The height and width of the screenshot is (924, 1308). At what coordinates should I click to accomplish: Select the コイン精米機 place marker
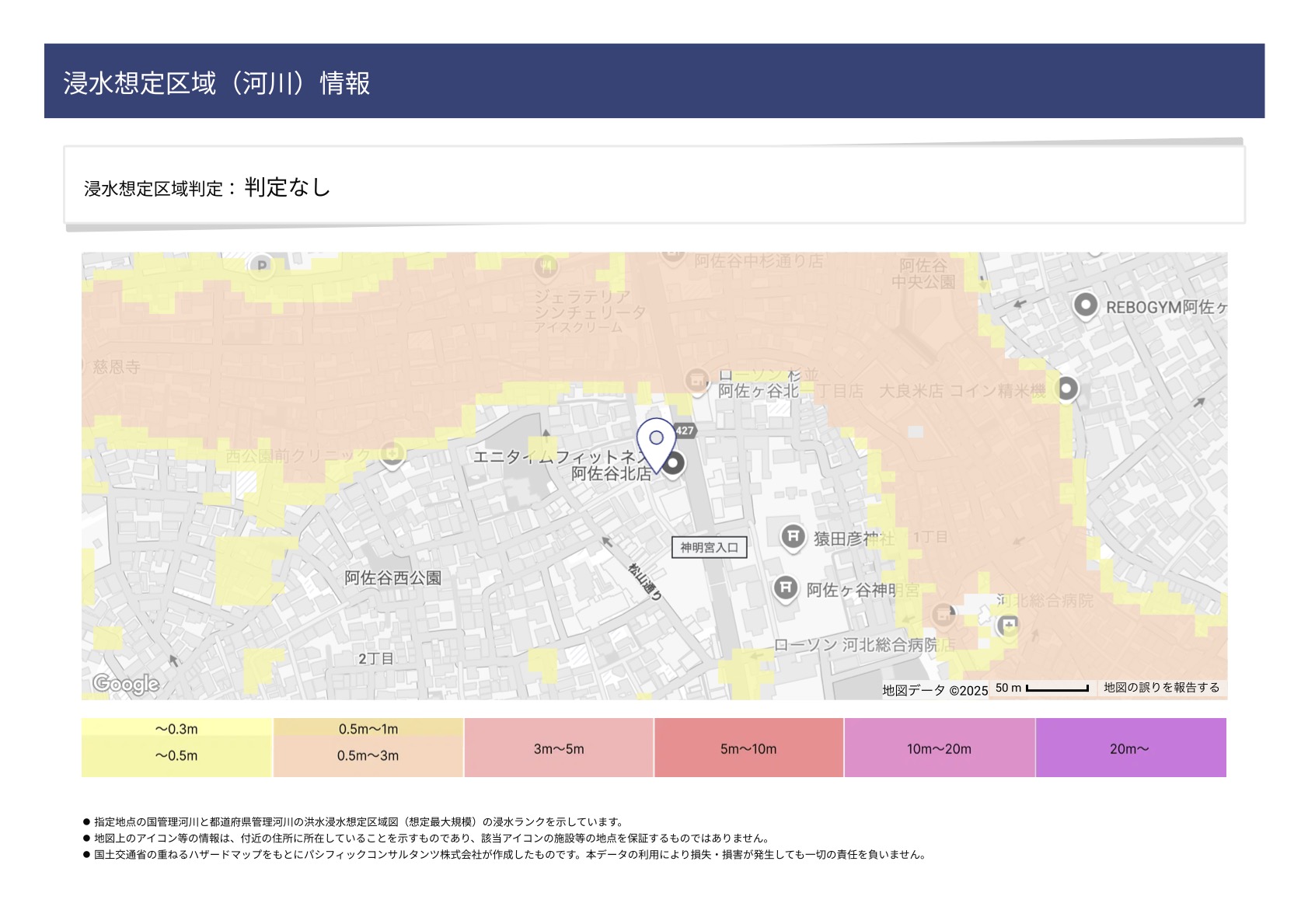coord(1067,389)
